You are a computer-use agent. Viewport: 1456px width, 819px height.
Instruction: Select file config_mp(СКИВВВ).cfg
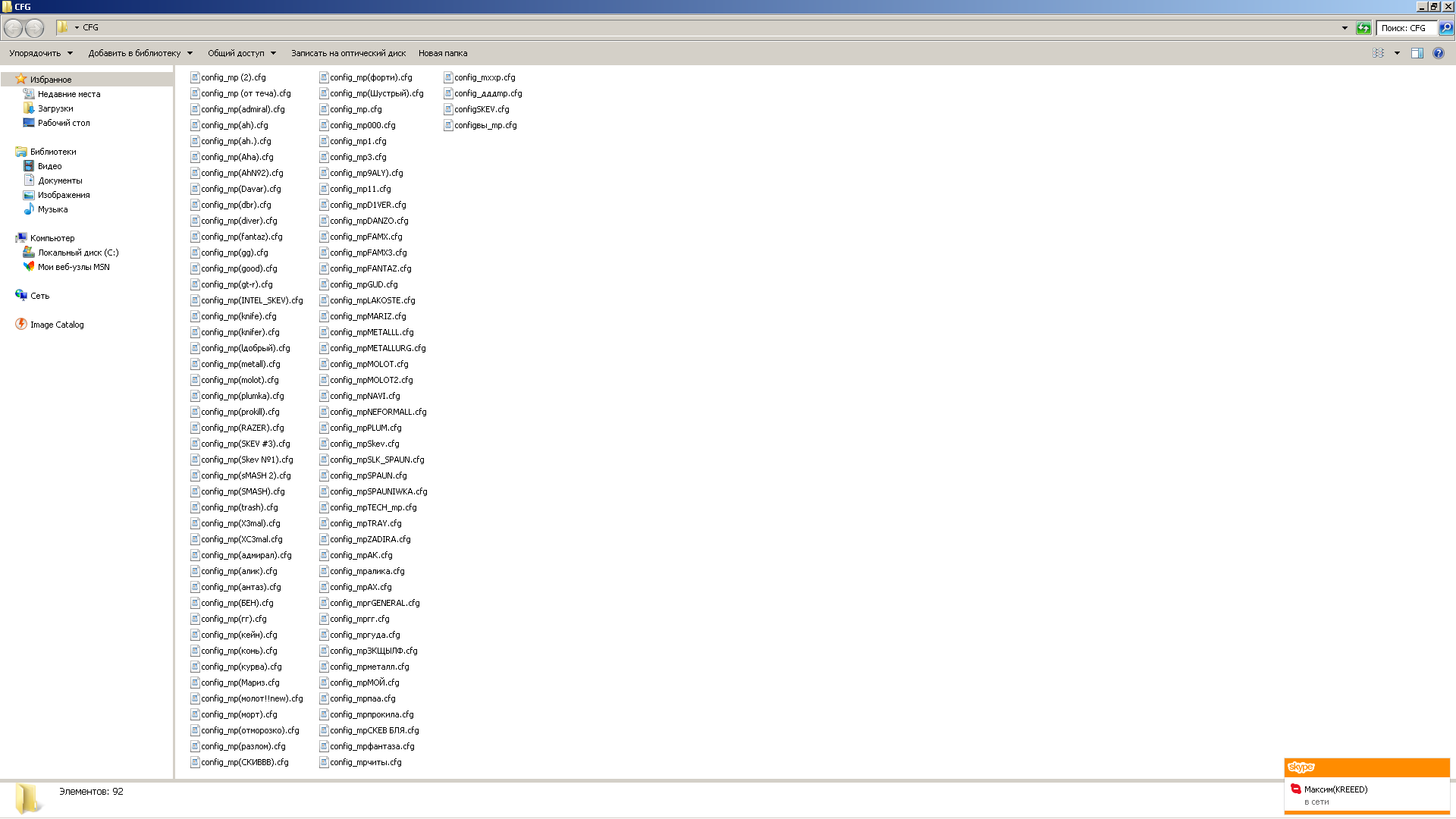coord(240,762)
